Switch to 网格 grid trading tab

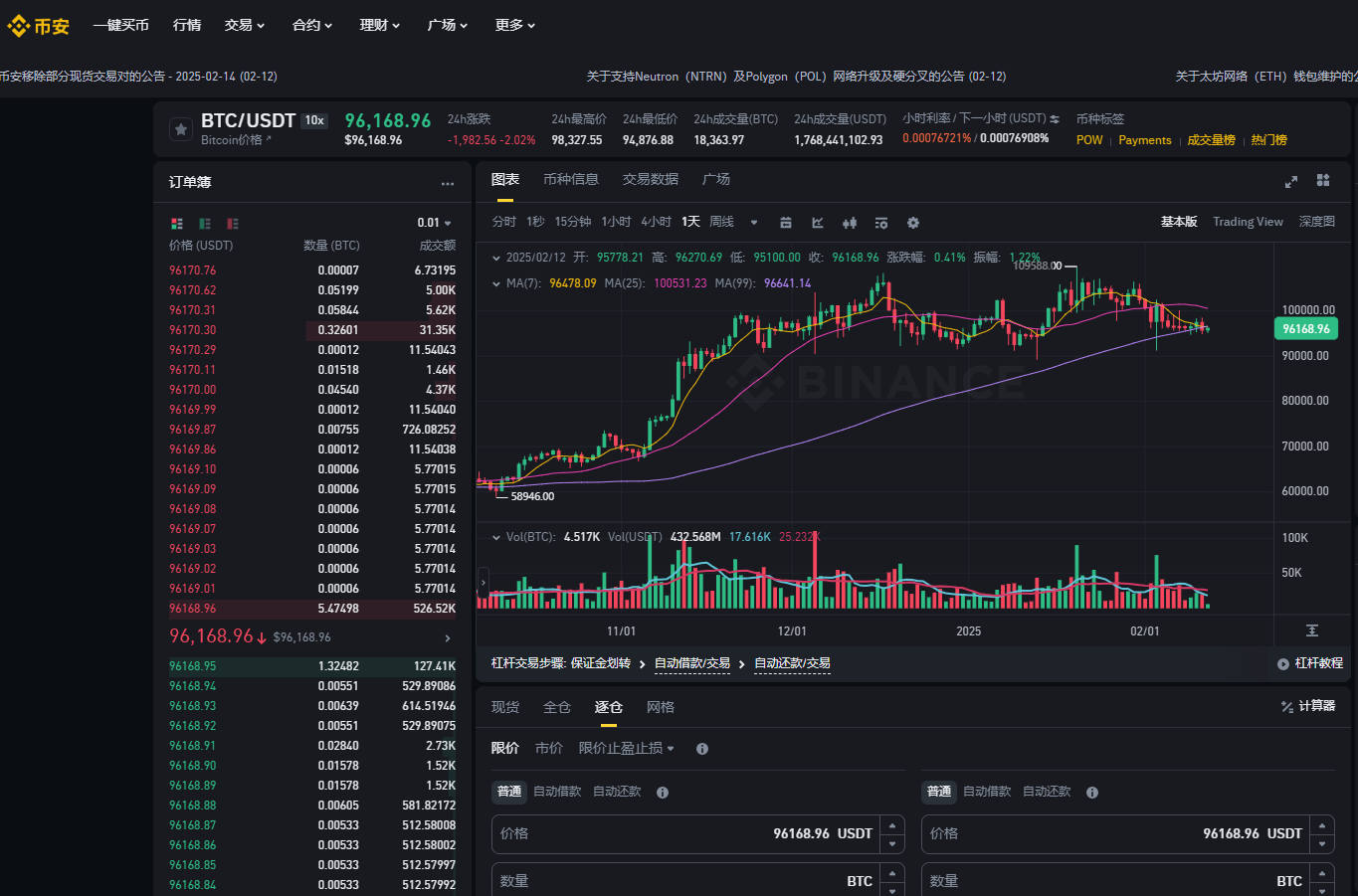pos(661,707)
